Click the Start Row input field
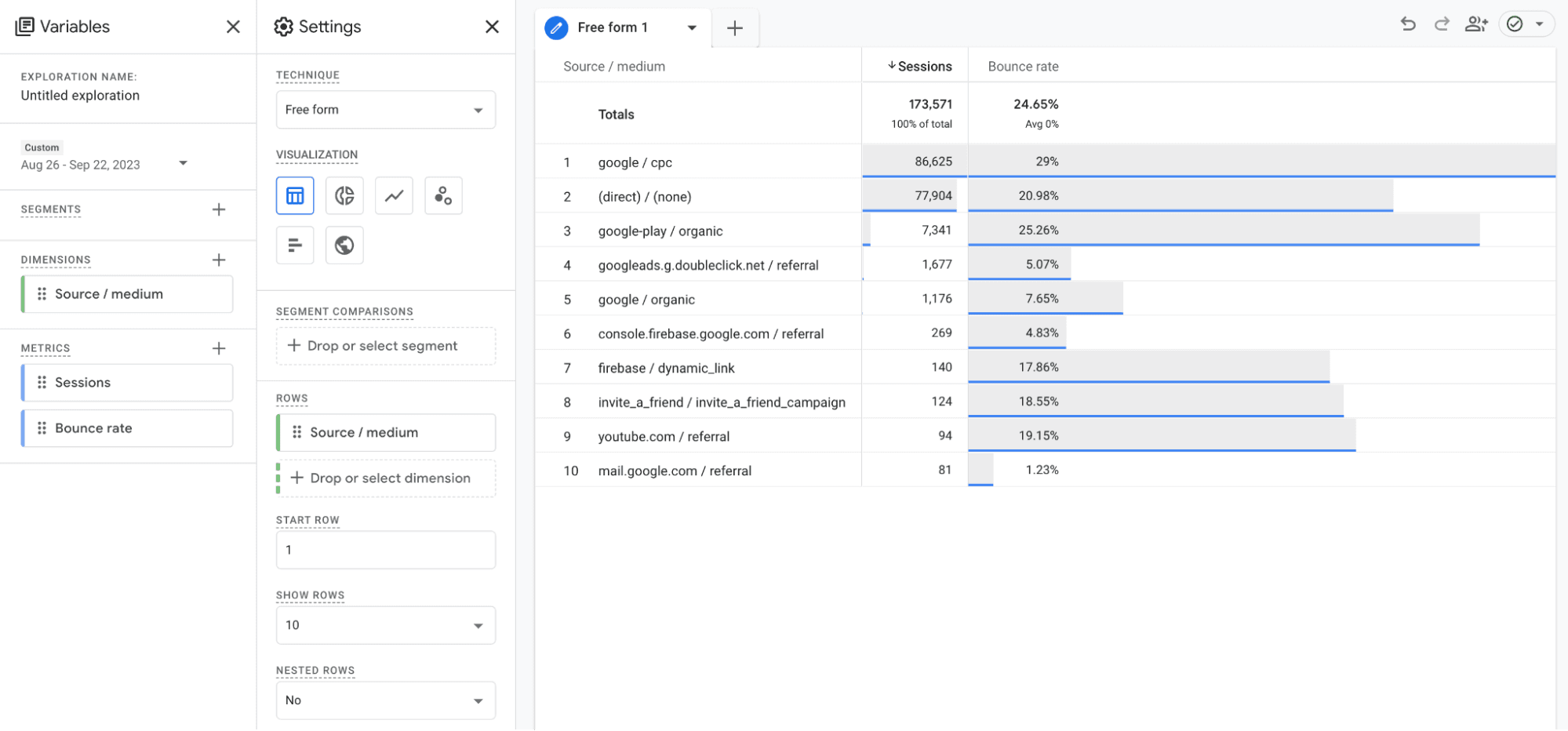Screen dimensions: 1568x731 pos(385,550)
